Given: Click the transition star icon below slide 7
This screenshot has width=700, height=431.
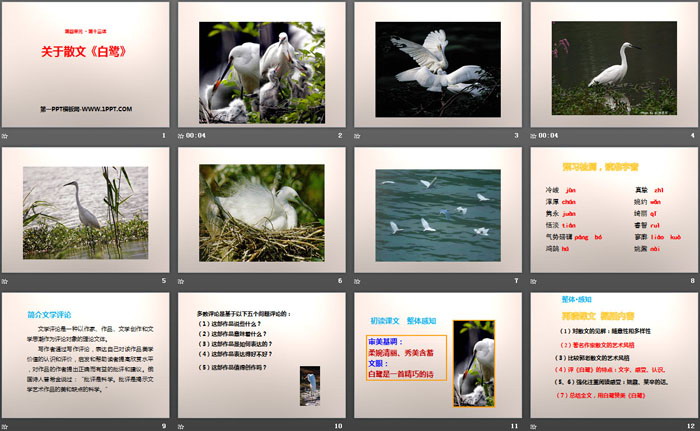Looking at the screenshot, I should tap(358, 281).
